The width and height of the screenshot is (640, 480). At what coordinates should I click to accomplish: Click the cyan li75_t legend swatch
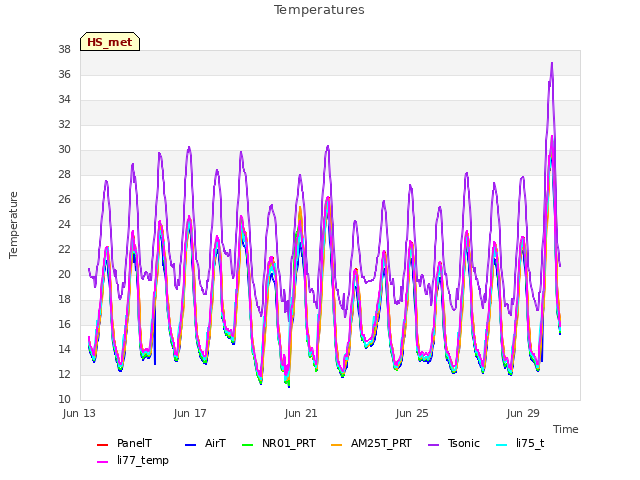tap(502, 444)
